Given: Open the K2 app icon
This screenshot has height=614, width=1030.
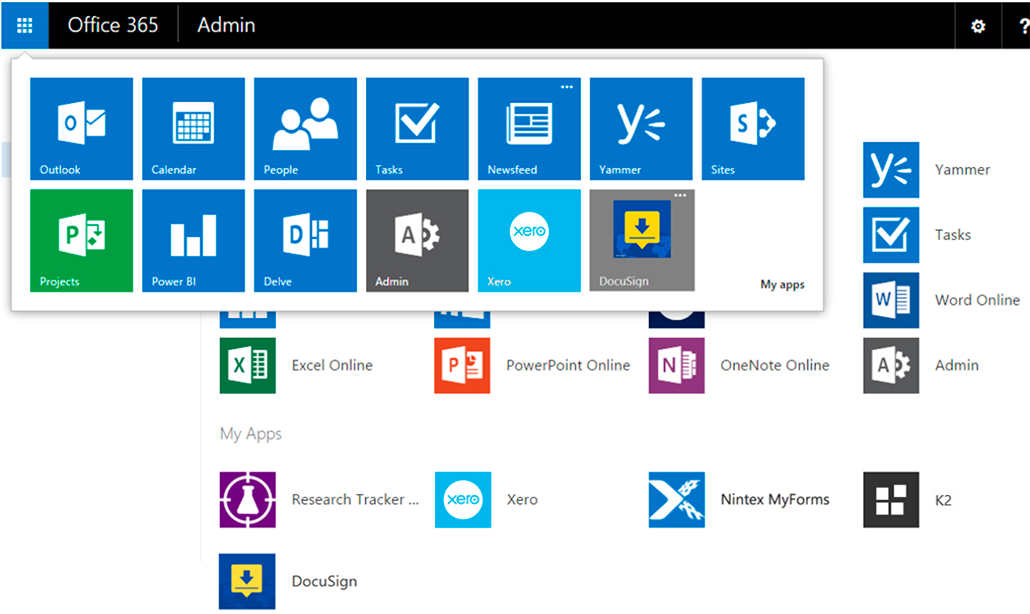Looking at the screenshot, I should point(891,500).
